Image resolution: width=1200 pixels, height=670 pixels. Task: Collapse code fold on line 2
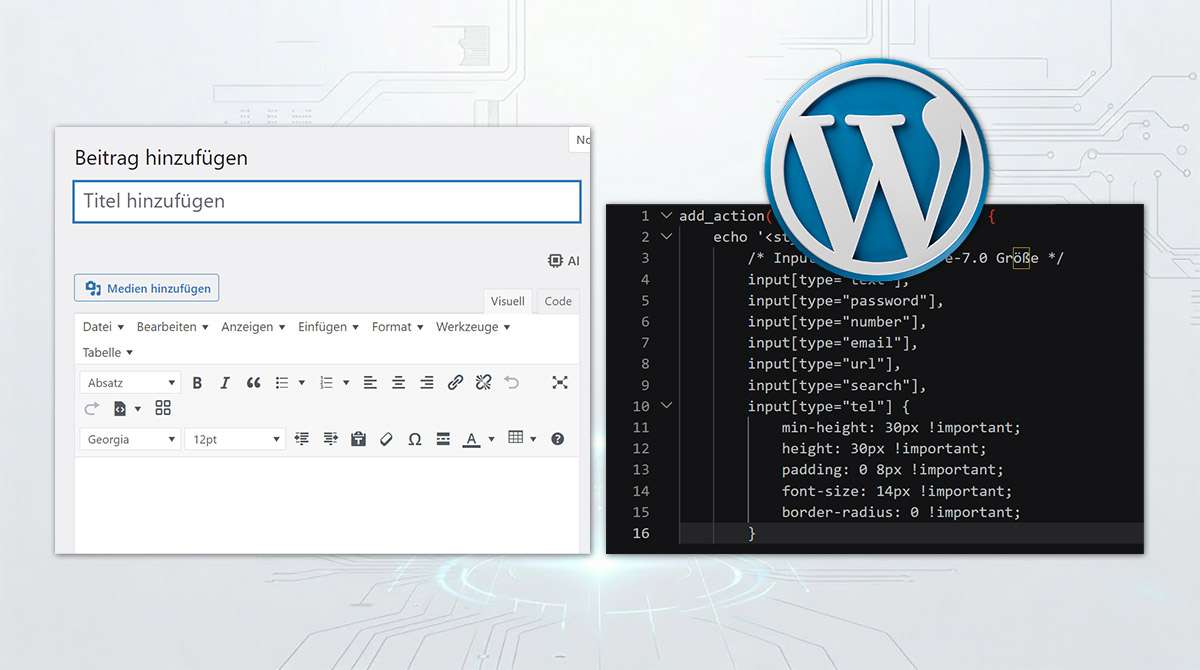pyautogui.click(x=667, y=237)
